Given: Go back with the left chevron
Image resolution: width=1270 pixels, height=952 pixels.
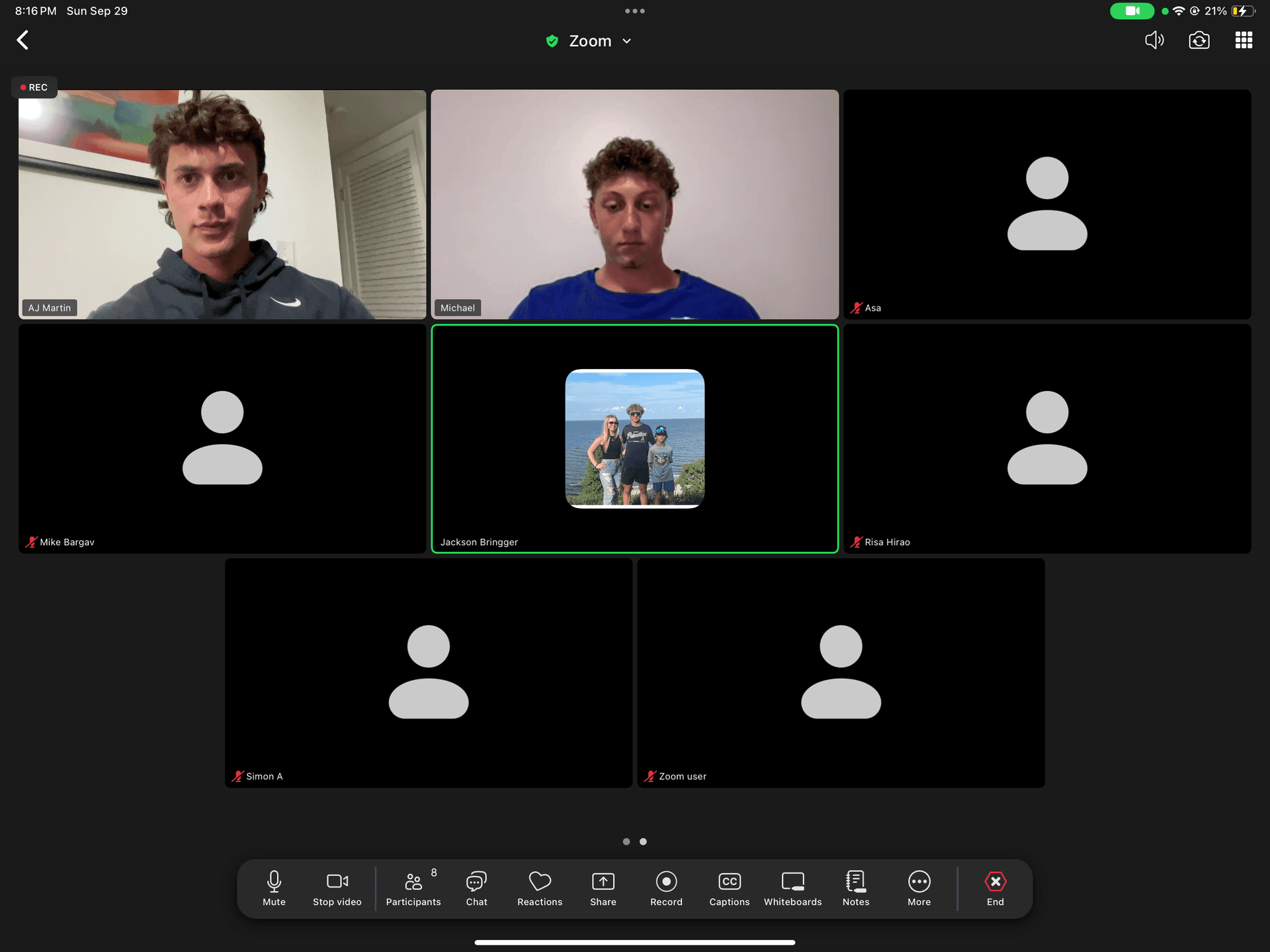Looking at the screenshot, I should [22, 40].
